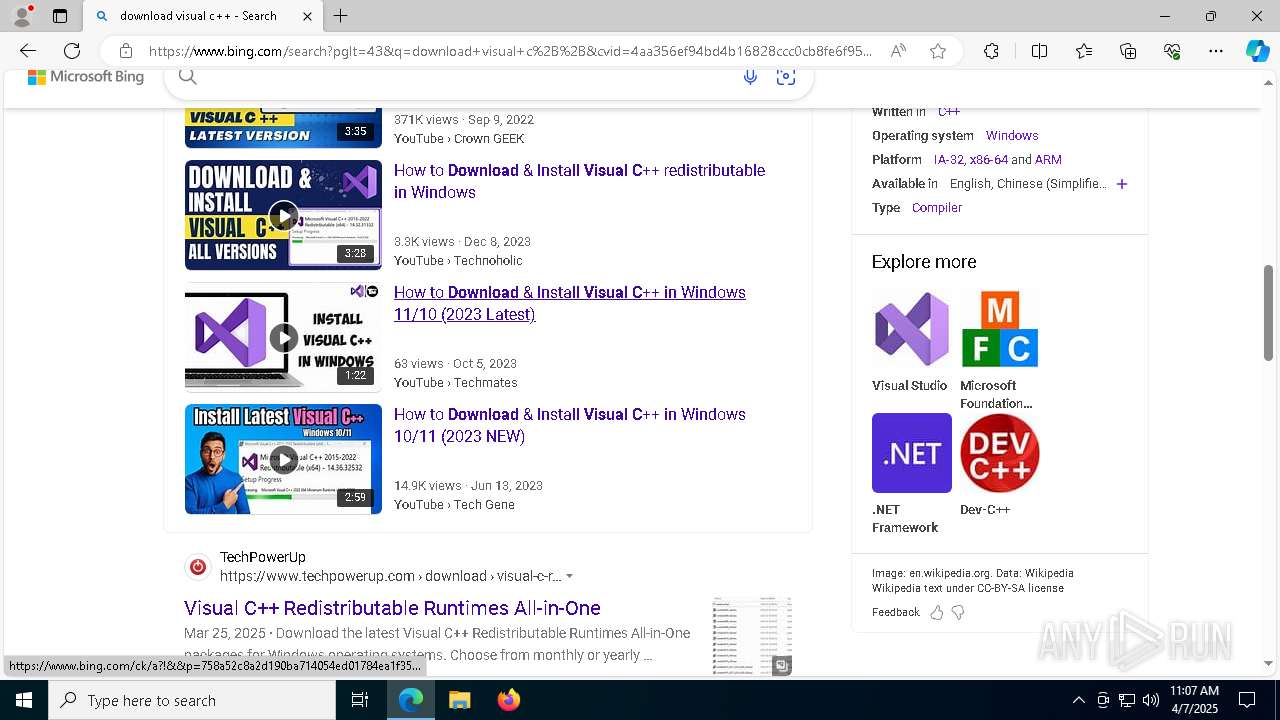Show hidden tray icons chevron
Screen dimensions: 1280x720
point(1078,700)
